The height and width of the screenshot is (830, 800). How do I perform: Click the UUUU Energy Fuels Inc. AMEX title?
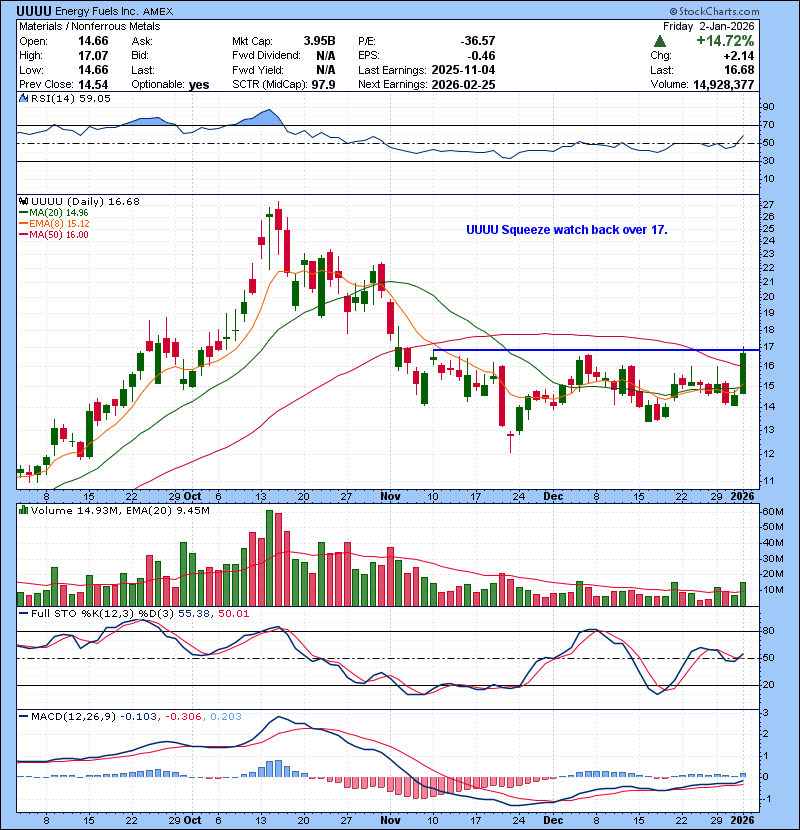(x=94, y=11)
